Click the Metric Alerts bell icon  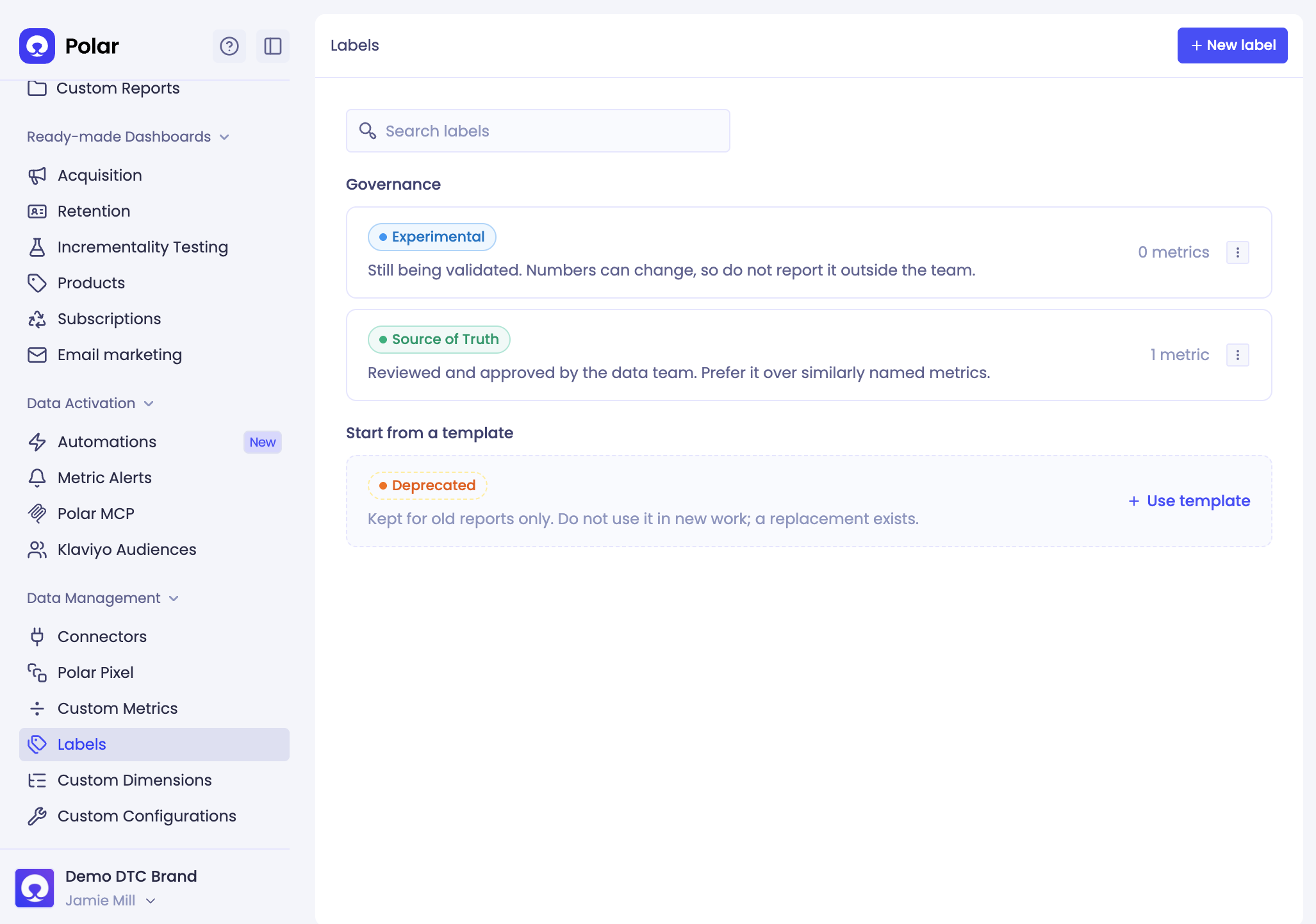(37, 478)
